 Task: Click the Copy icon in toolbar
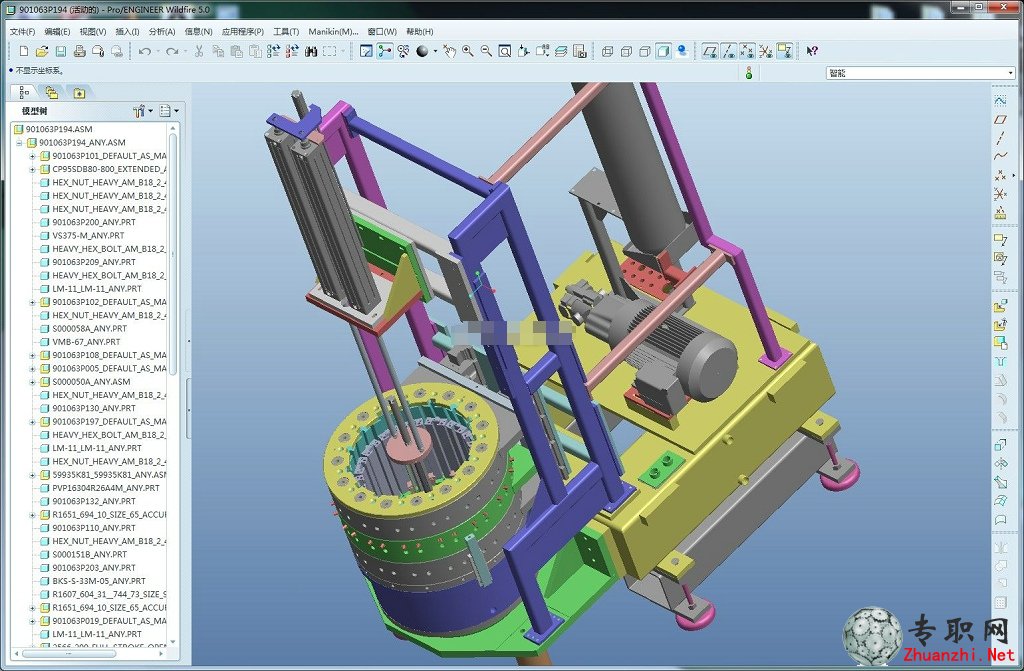coord(218,51)
